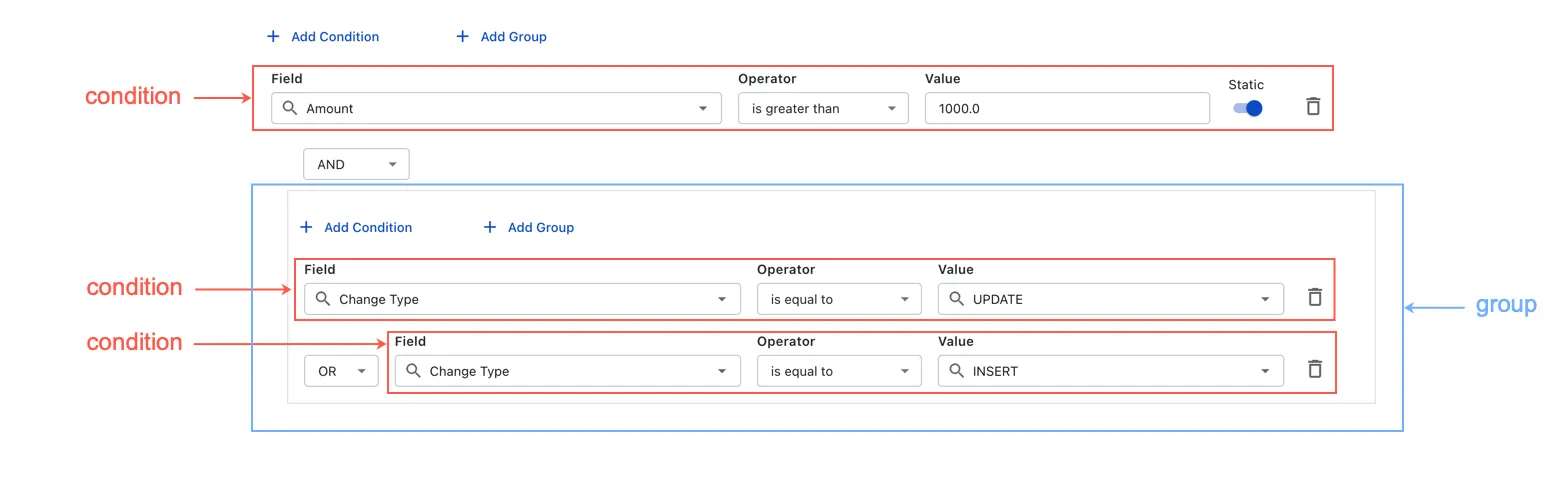Click the Static label text
Viewport: 1564px width, 478px height.
click(1246, 85)
